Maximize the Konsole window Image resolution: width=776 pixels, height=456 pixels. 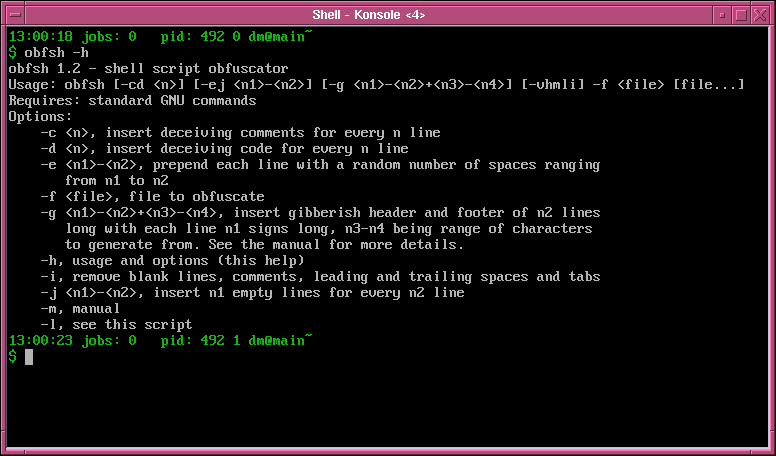pos(741,15)
